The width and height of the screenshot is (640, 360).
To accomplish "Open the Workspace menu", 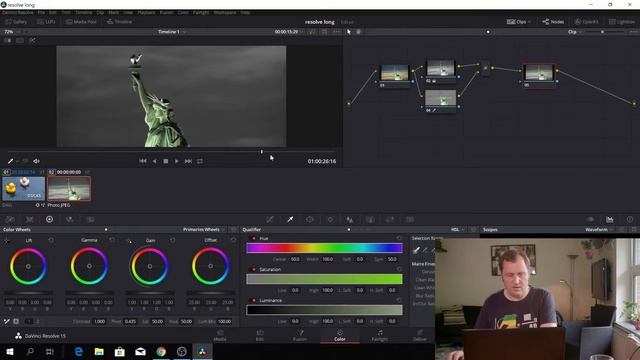I will pyautogui.click(x=225, y=13).
